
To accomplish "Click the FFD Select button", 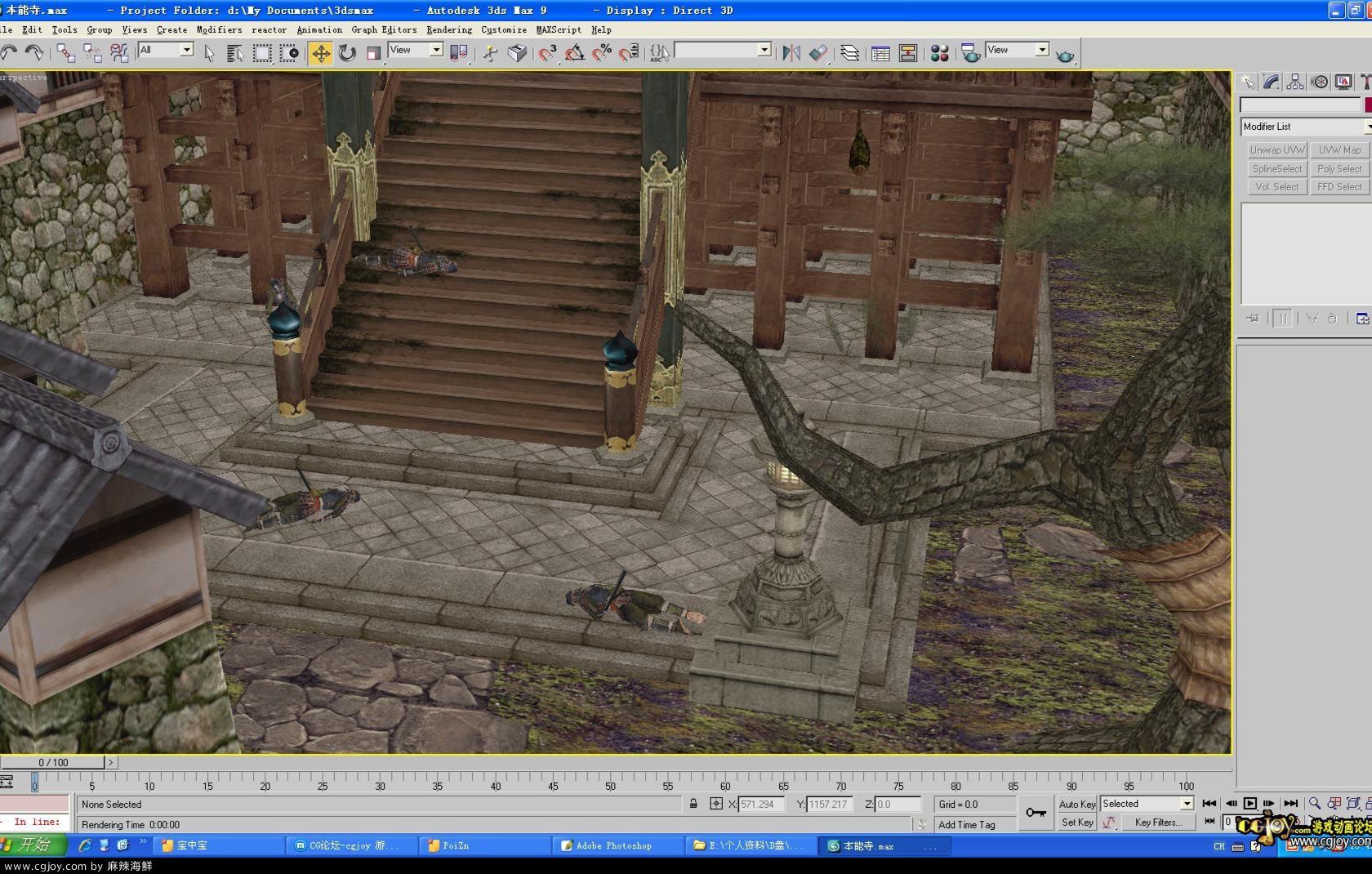I will 1340,187.
